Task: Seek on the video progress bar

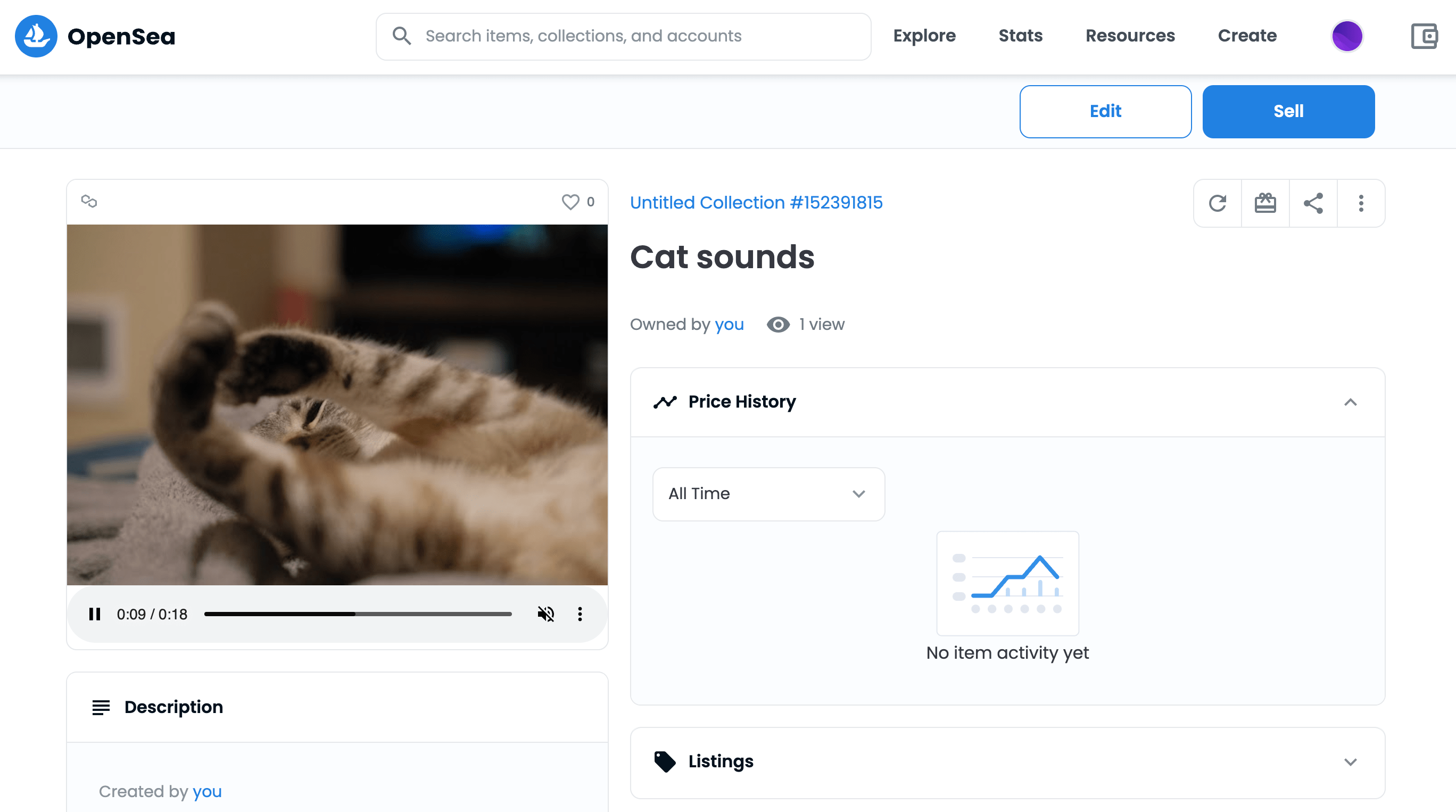Action: coord(358,614)
